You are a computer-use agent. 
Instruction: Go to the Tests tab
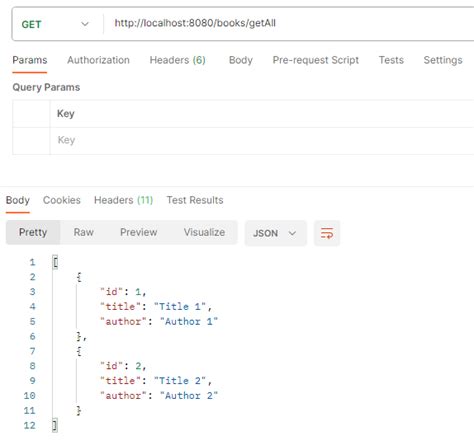(x=391, y=60)
